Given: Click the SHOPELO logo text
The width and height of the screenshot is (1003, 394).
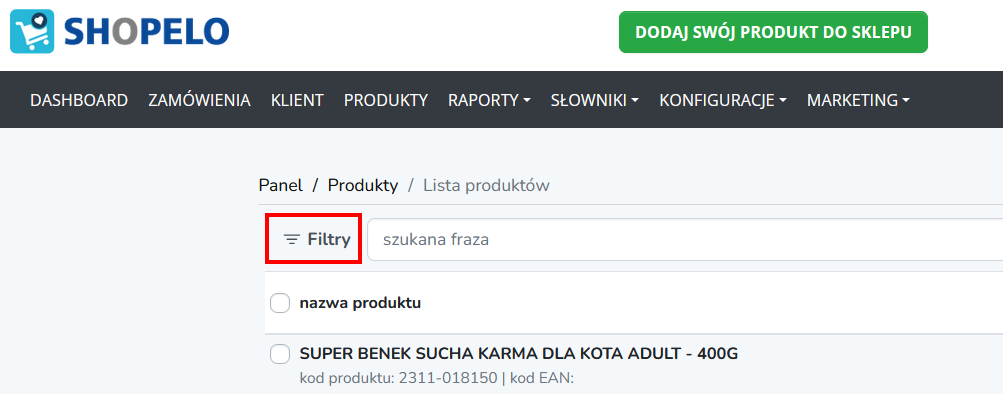Looking at the screenshot, I should 146,32.
